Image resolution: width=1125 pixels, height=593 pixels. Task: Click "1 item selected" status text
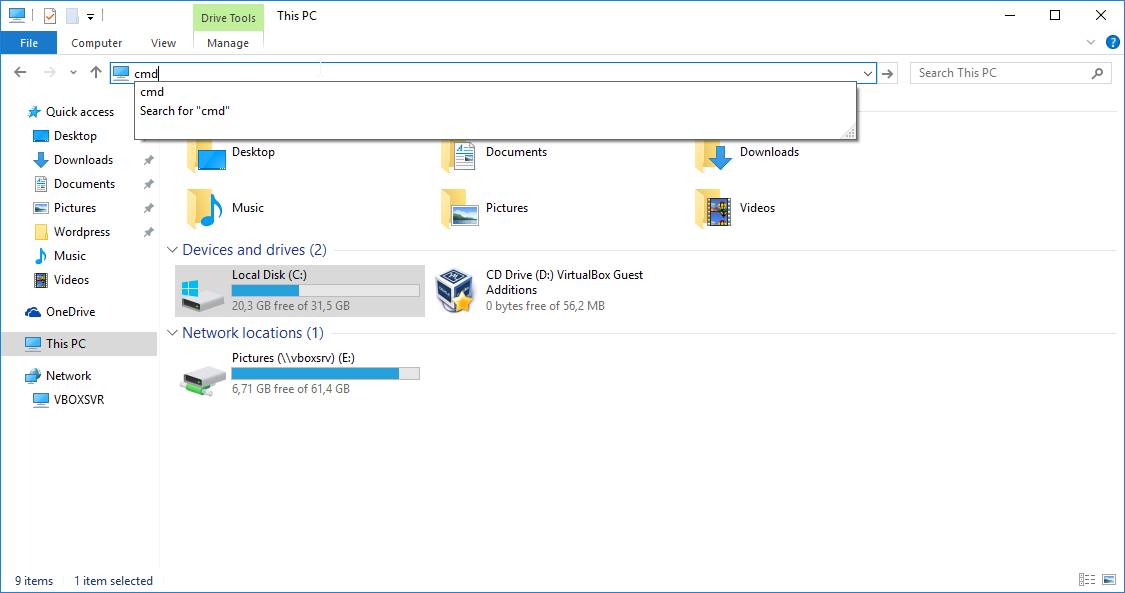(113, 581)
